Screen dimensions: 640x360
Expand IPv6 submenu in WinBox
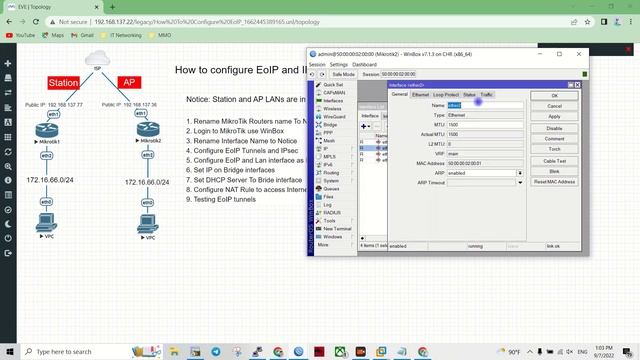coord(353,164)
